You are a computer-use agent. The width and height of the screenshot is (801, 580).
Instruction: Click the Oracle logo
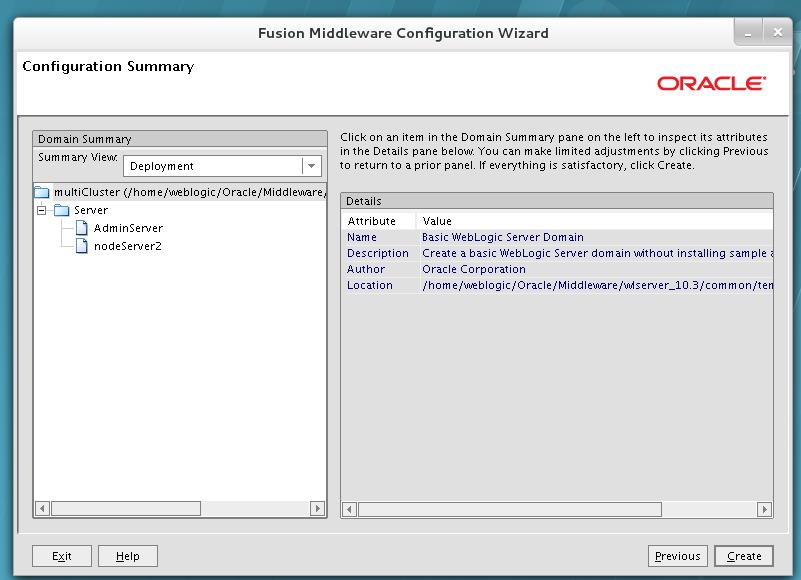[712, 83]
